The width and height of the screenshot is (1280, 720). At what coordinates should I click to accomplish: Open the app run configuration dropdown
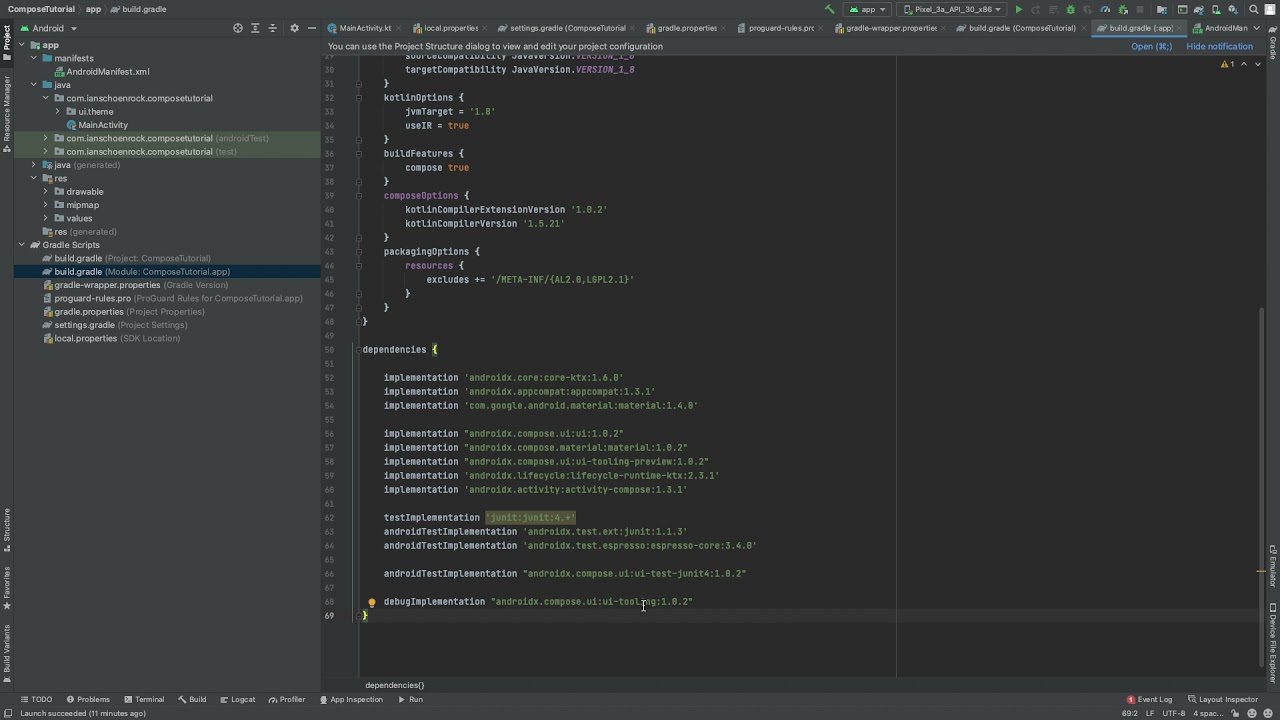[868, 9]
